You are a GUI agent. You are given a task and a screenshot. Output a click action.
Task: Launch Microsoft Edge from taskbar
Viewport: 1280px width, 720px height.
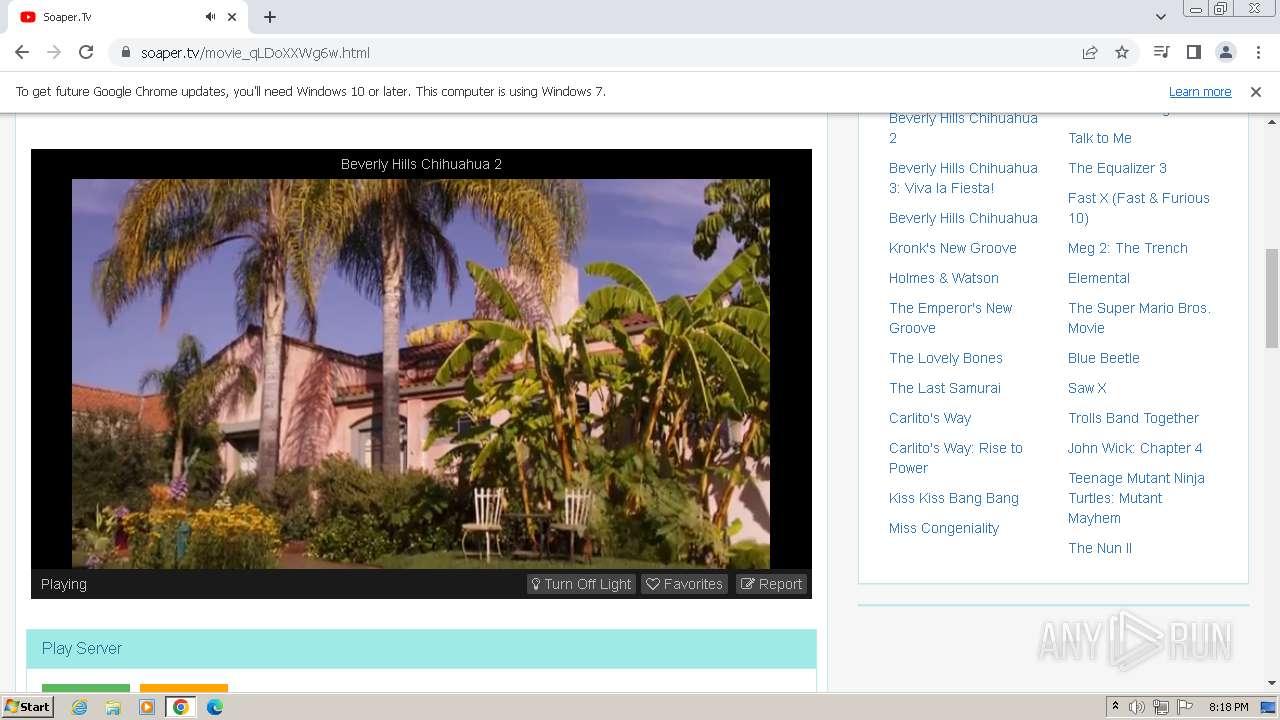215,707
